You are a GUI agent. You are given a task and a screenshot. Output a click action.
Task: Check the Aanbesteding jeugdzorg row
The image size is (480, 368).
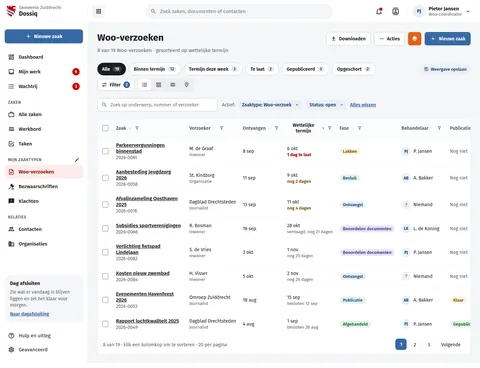(105, 178)
